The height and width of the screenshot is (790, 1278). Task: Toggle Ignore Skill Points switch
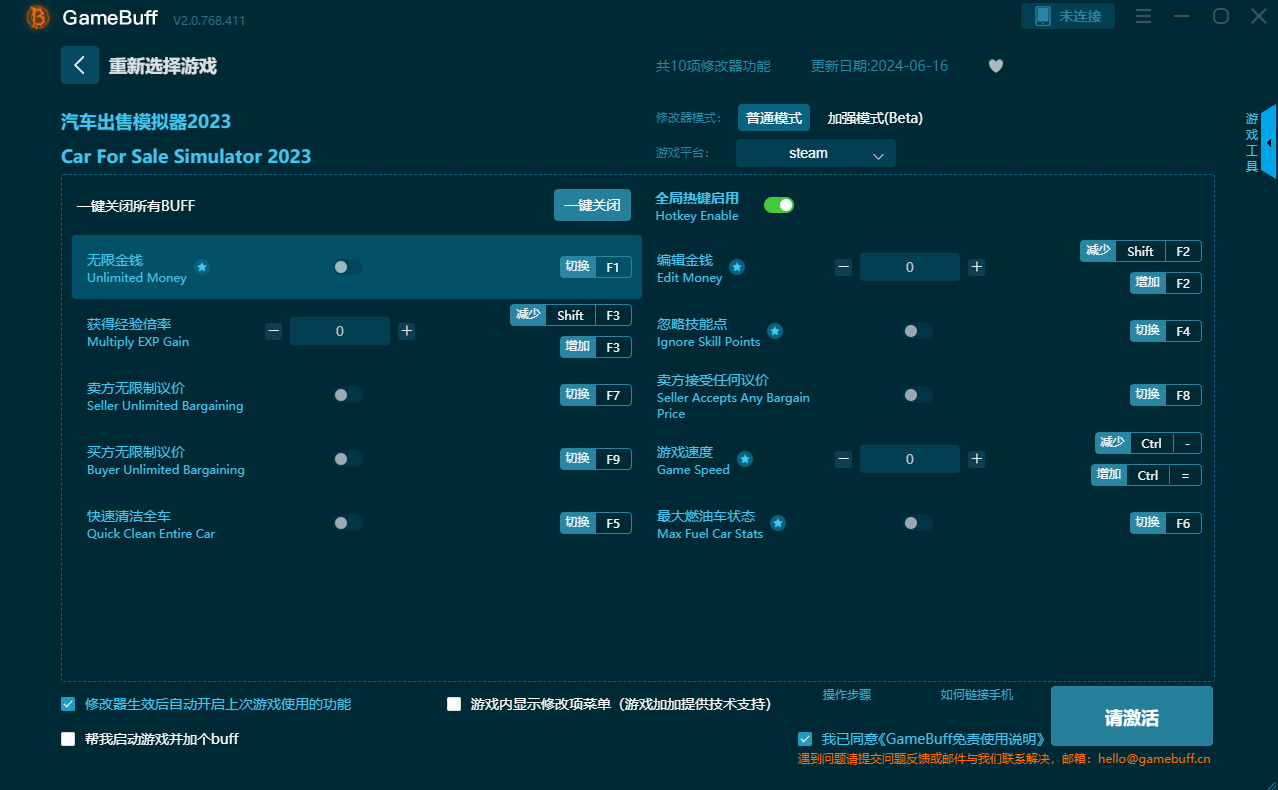918,331
